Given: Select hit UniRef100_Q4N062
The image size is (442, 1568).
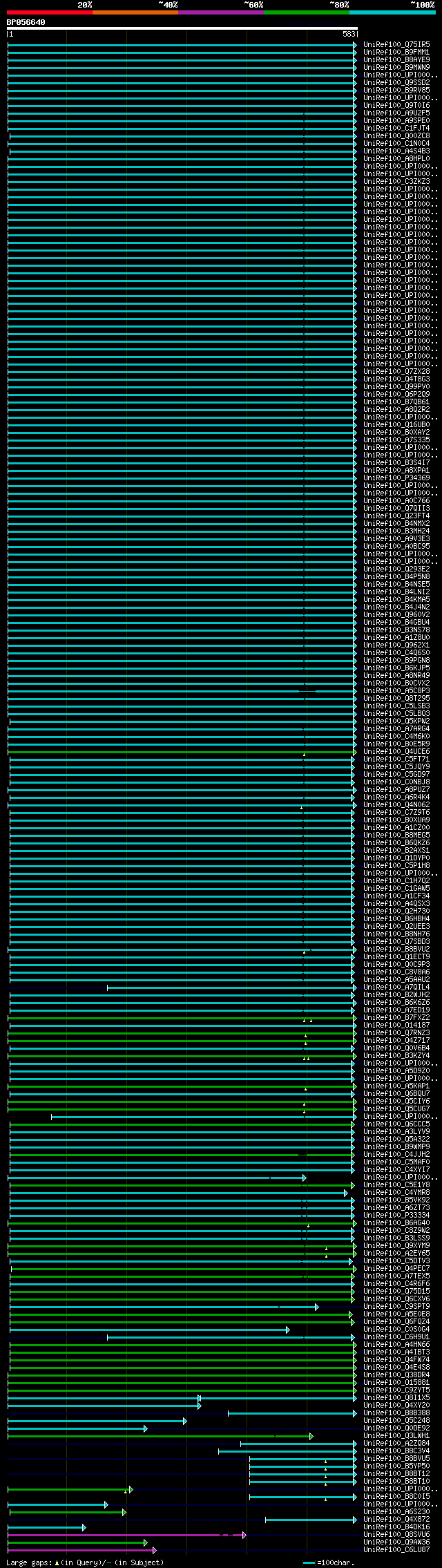Looking at the screenshot, I should click(x=396, y=804).
